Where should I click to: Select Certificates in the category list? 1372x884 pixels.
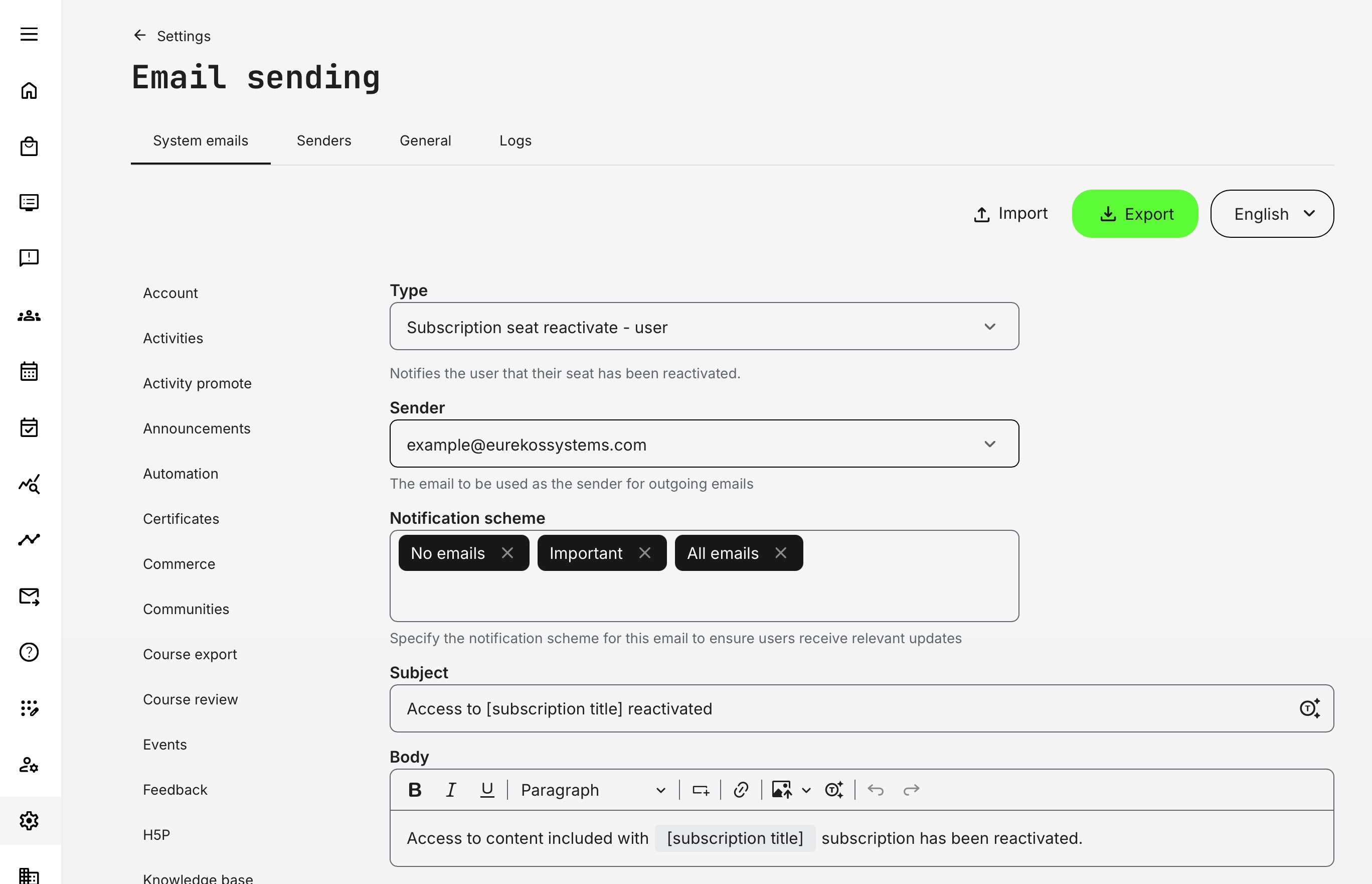click(181, 519)
